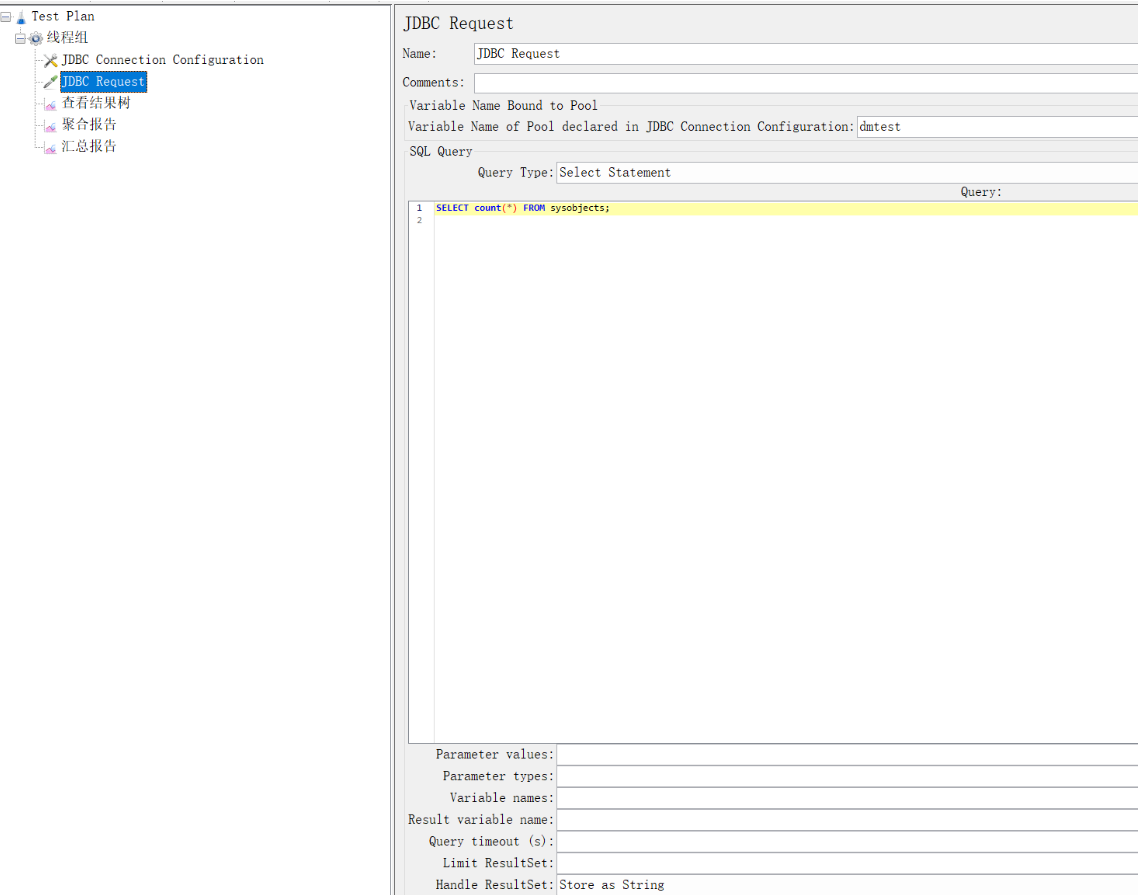
Task: Click the Variable names field
Action: pyautogui.click(x=847, y=798)
